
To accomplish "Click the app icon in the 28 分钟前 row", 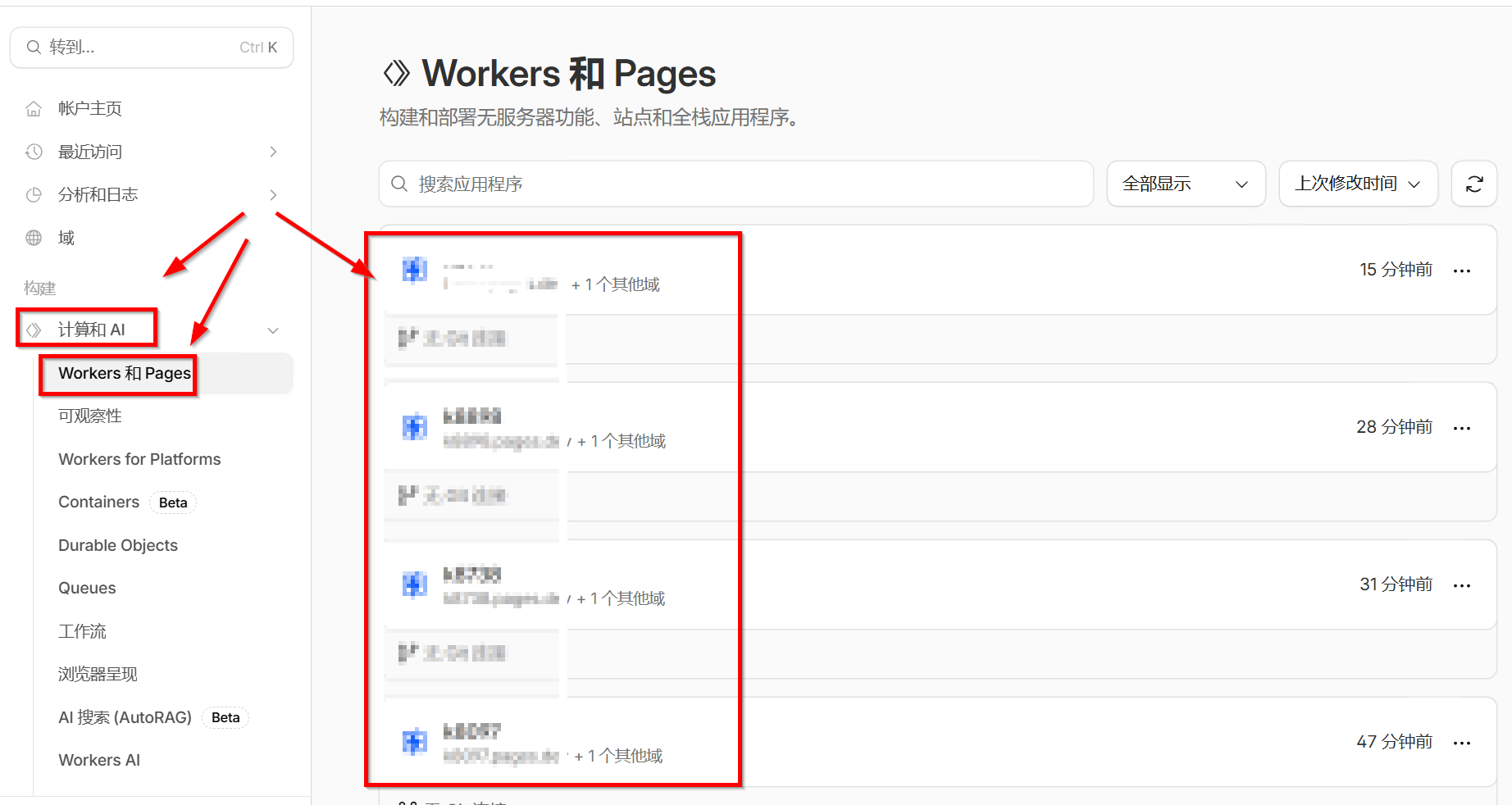I will [415, 427].
